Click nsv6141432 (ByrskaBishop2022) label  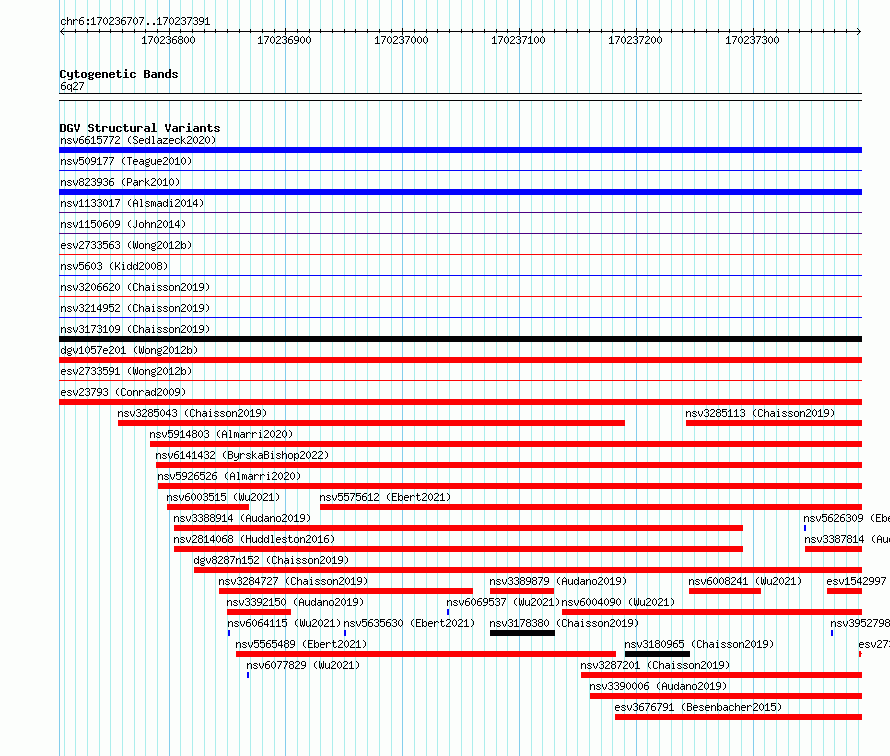[242, 455]
